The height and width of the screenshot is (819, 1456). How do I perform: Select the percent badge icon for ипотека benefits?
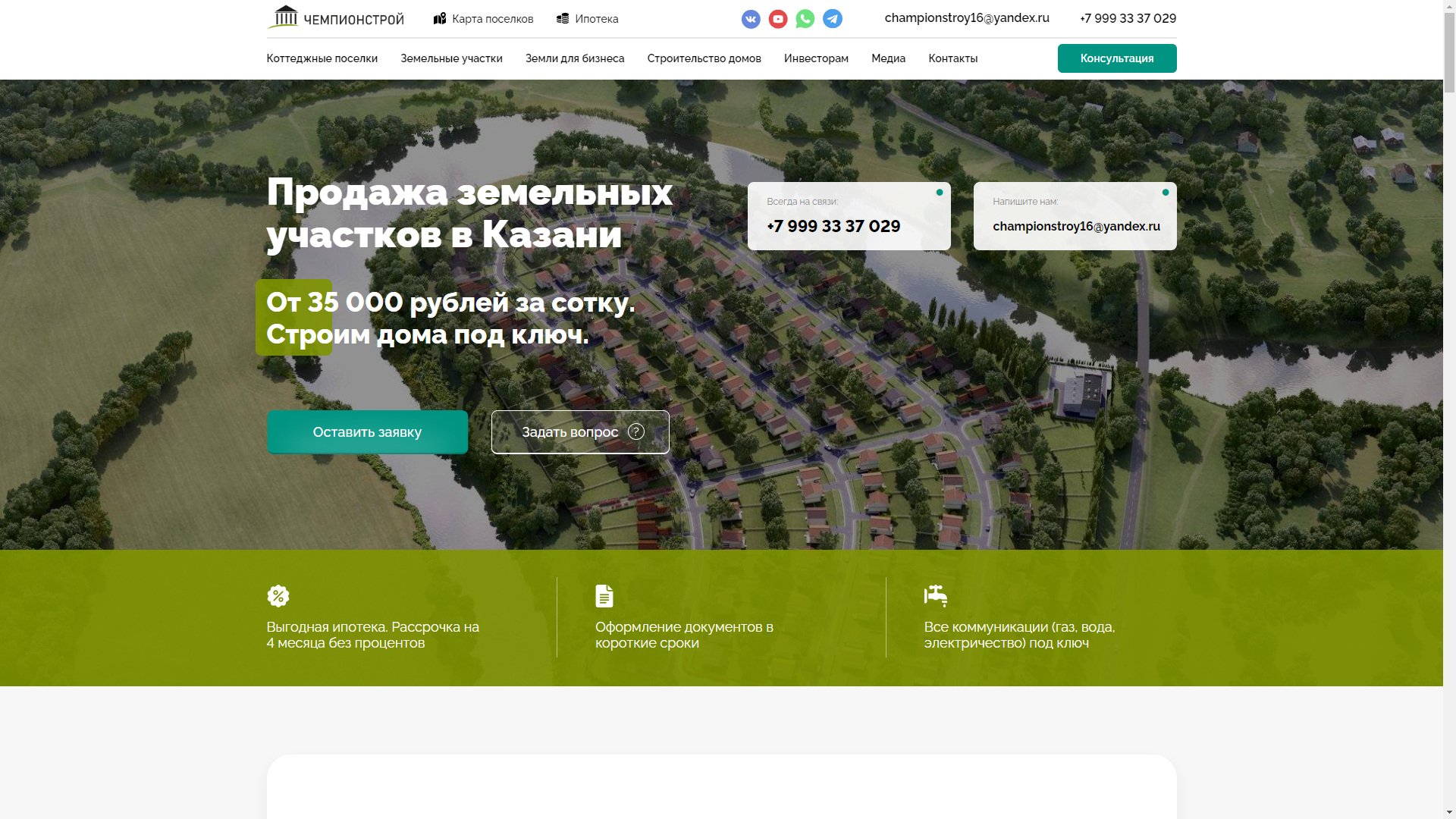[x=278, y=596]
